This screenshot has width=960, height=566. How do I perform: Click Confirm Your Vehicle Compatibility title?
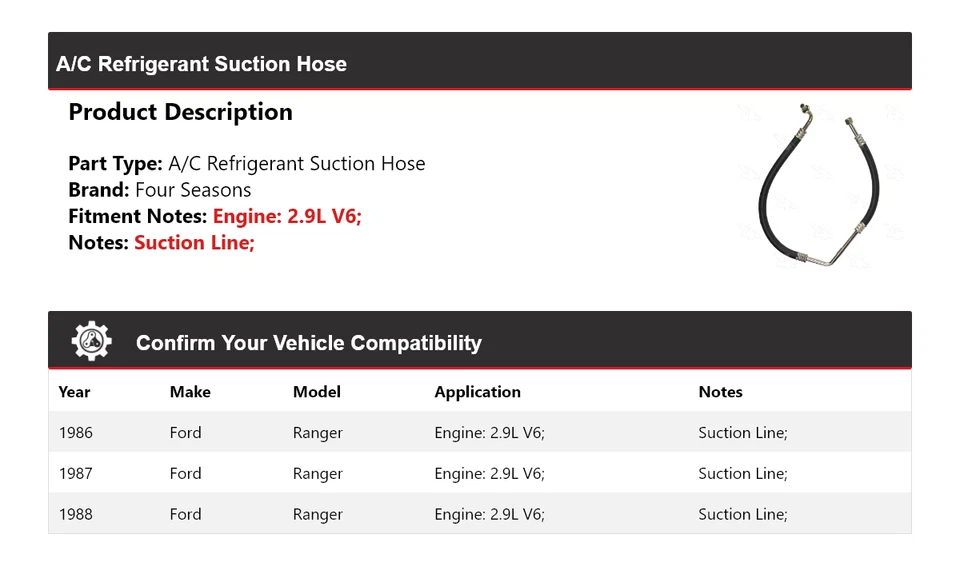pyautogui.click(x=308, y=343)
